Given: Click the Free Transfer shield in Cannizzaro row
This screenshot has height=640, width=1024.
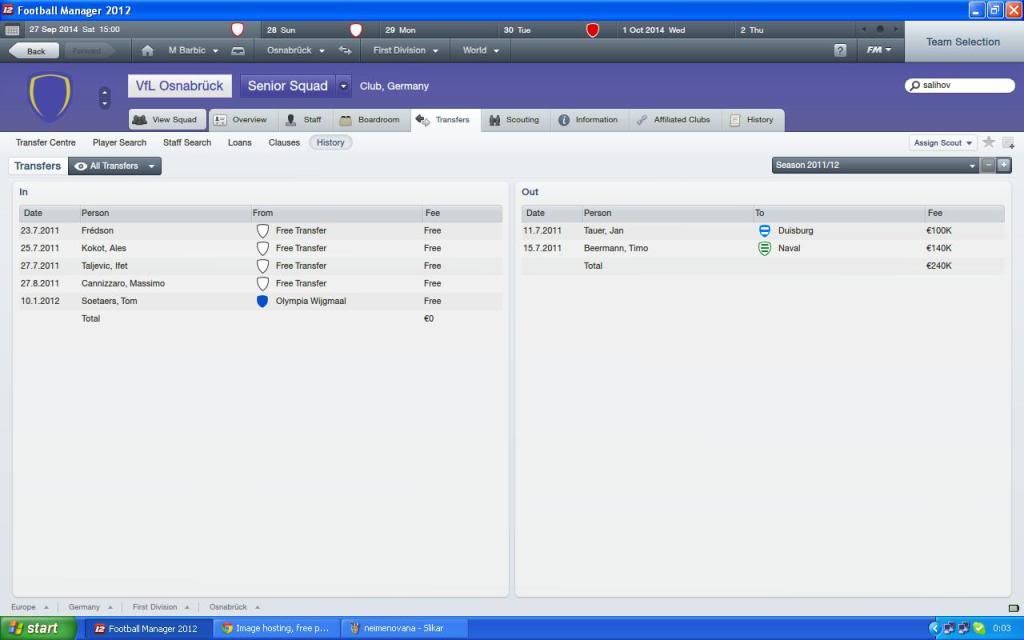Looking at the screenshot, I should (x=263, y=283).
